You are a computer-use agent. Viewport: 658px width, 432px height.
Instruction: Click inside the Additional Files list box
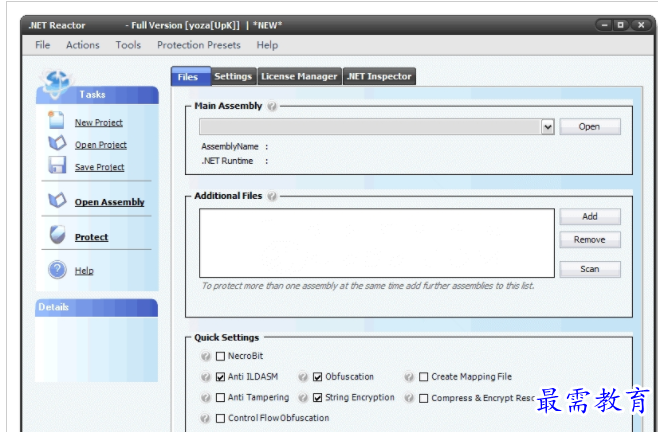pyautogui.click(x=377, y=243)
